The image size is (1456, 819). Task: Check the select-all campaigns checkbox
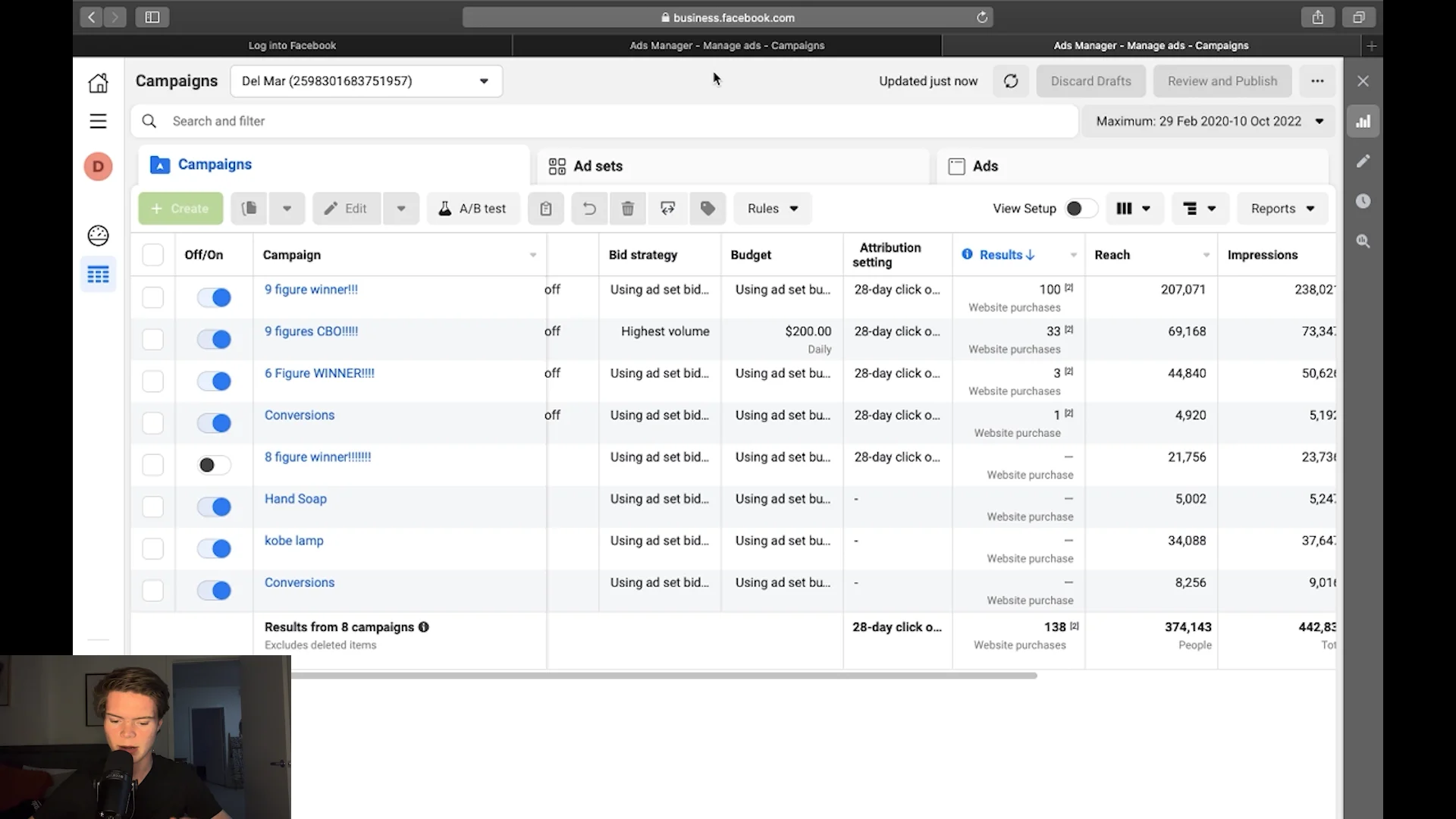point(152,255)
